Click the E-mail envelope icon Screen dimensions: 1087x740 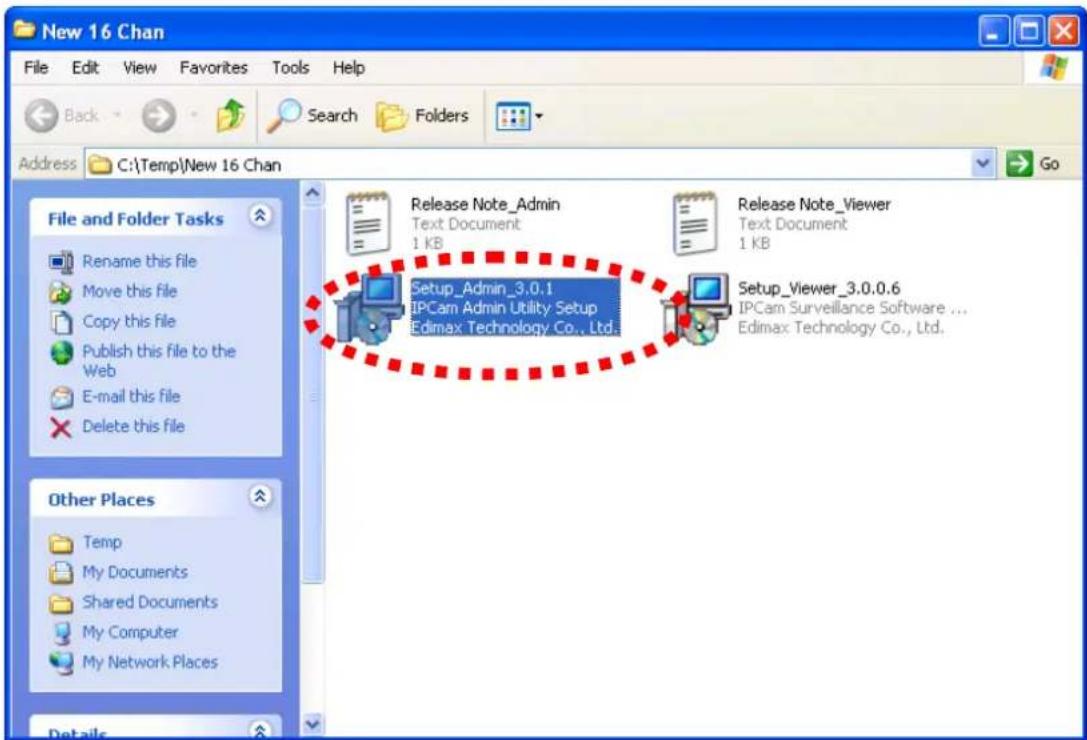61,398
